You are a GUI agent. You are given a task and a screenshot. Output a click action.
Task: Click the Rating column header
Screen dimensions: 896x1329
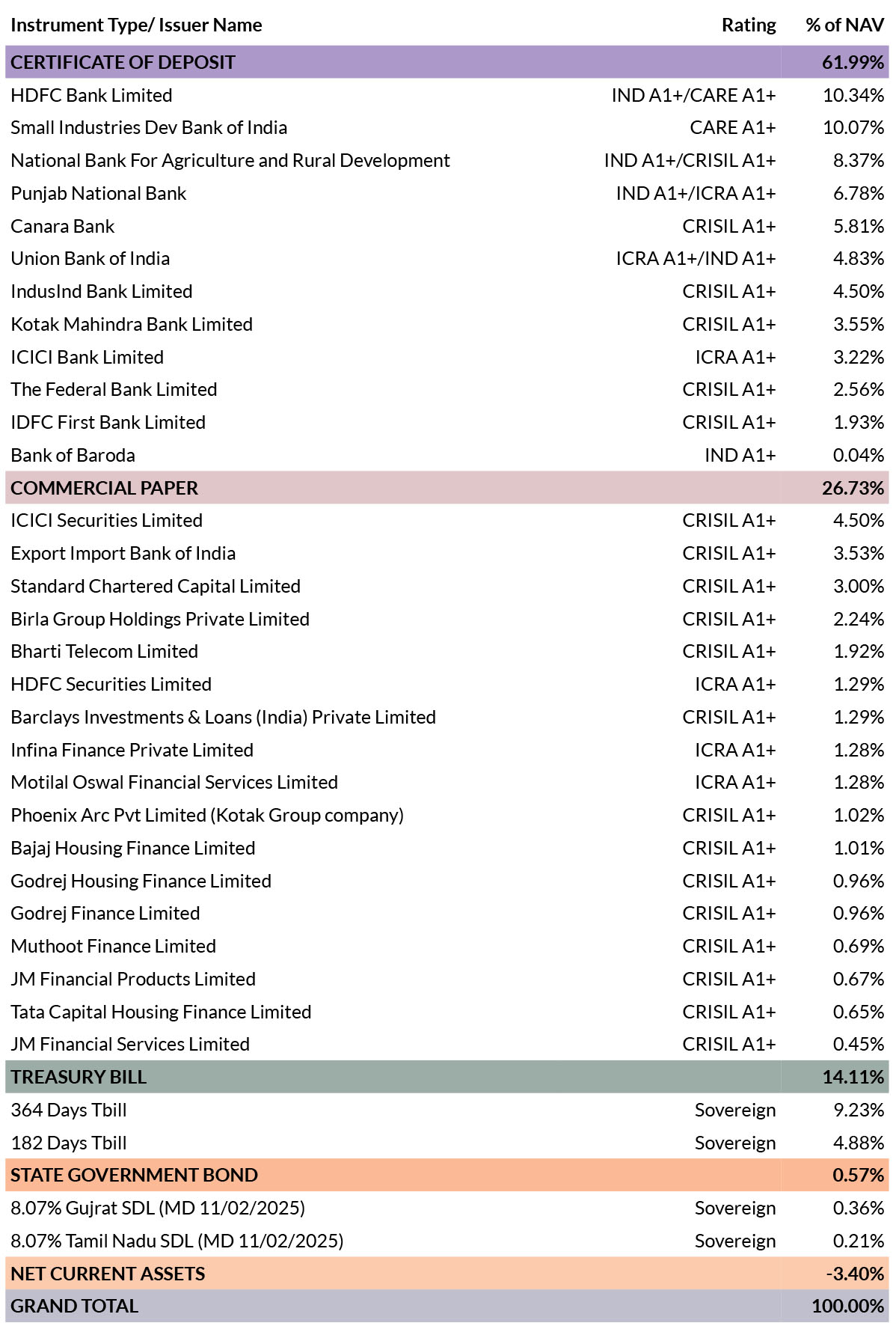(749, 25)
